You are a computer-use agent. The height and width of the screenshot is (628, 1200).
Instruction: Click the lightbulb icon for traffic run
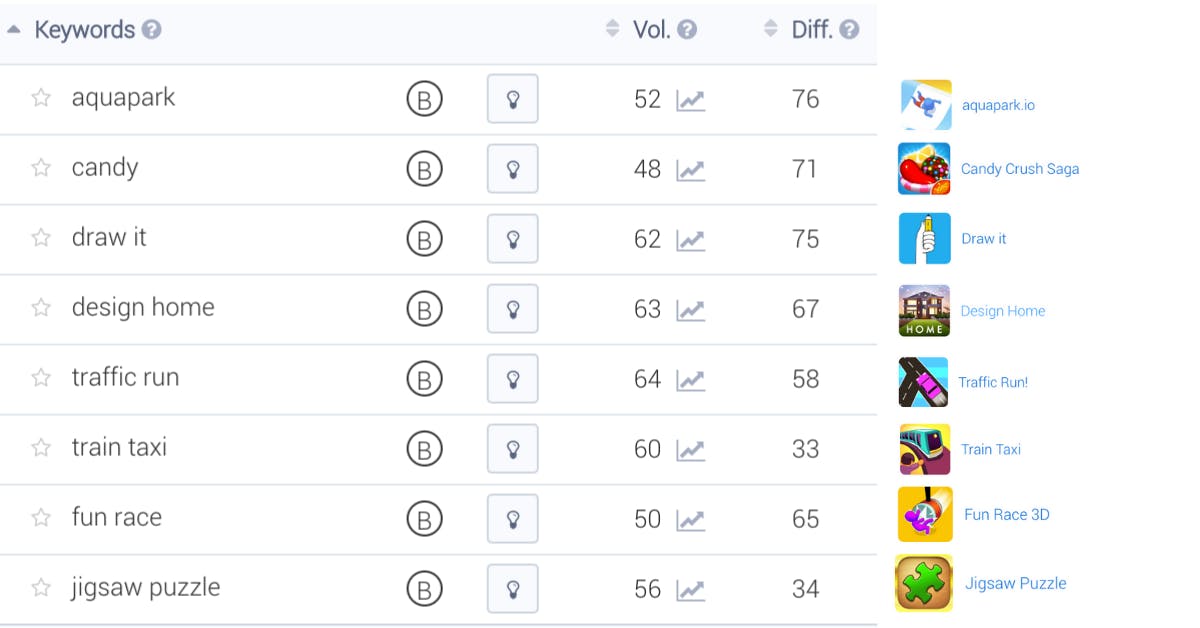[512, 379]
